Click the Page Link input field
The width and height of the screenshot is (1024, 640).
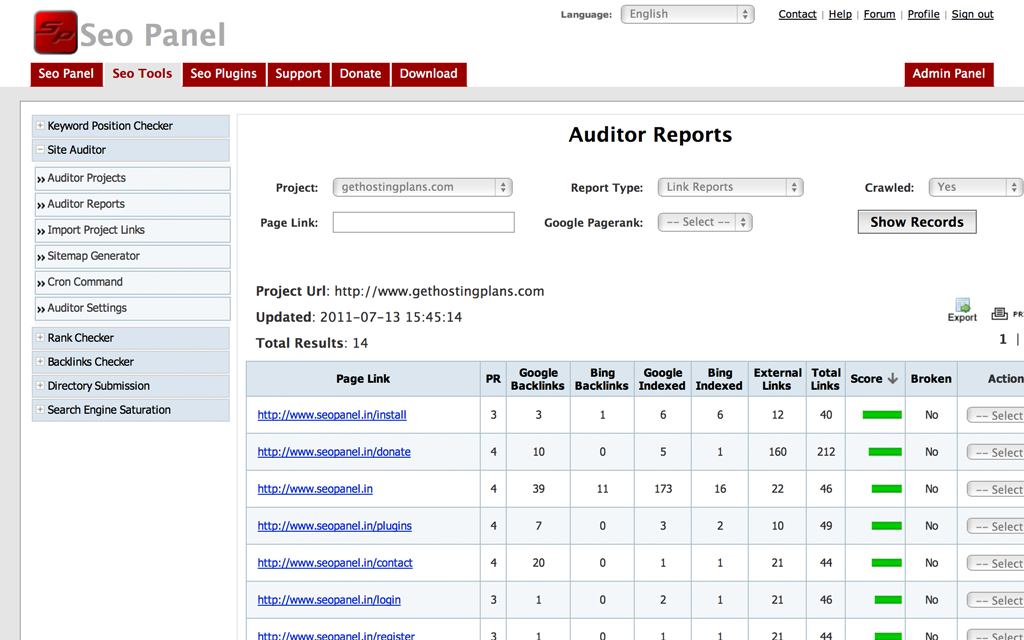point(423,222)
